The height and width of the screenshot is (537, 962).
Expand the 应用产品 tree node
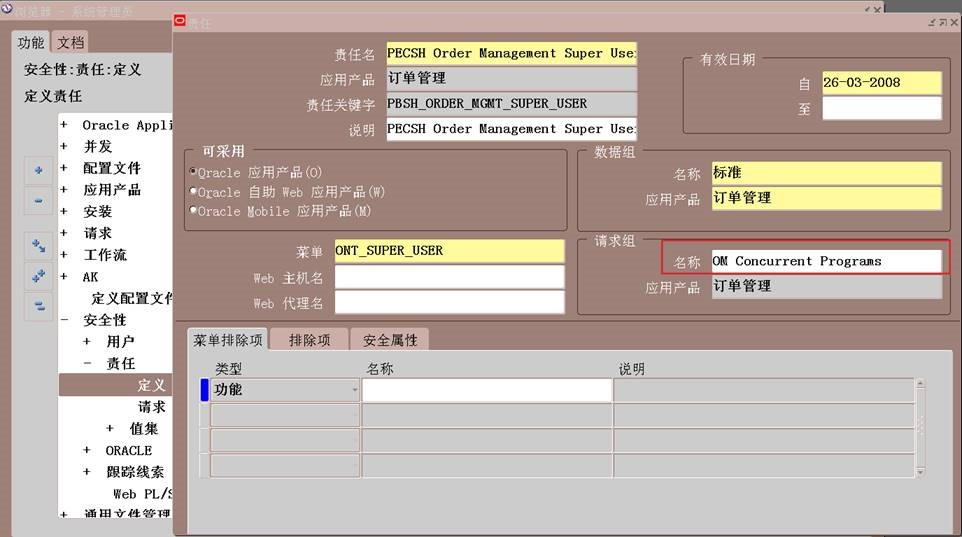click(63, 190)
